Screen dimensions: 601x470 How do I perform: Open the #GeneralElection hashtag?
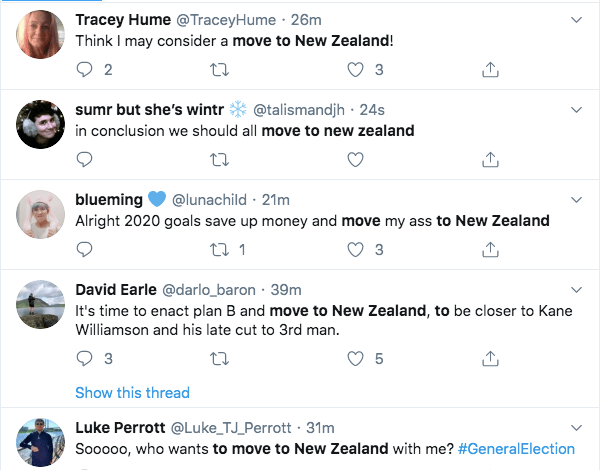(517, 449)
